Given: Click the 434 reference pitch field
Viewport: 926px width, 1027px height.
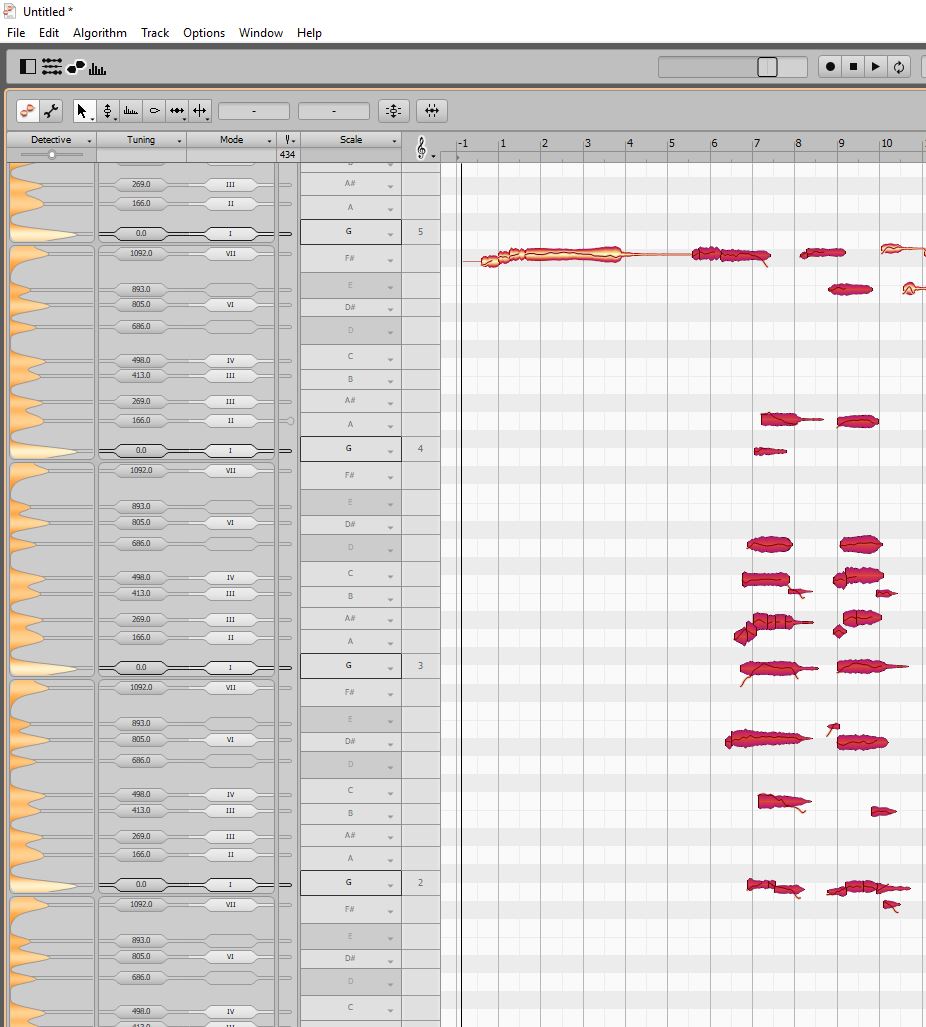Looking at the screenshot, I should [x=287, y=155].
